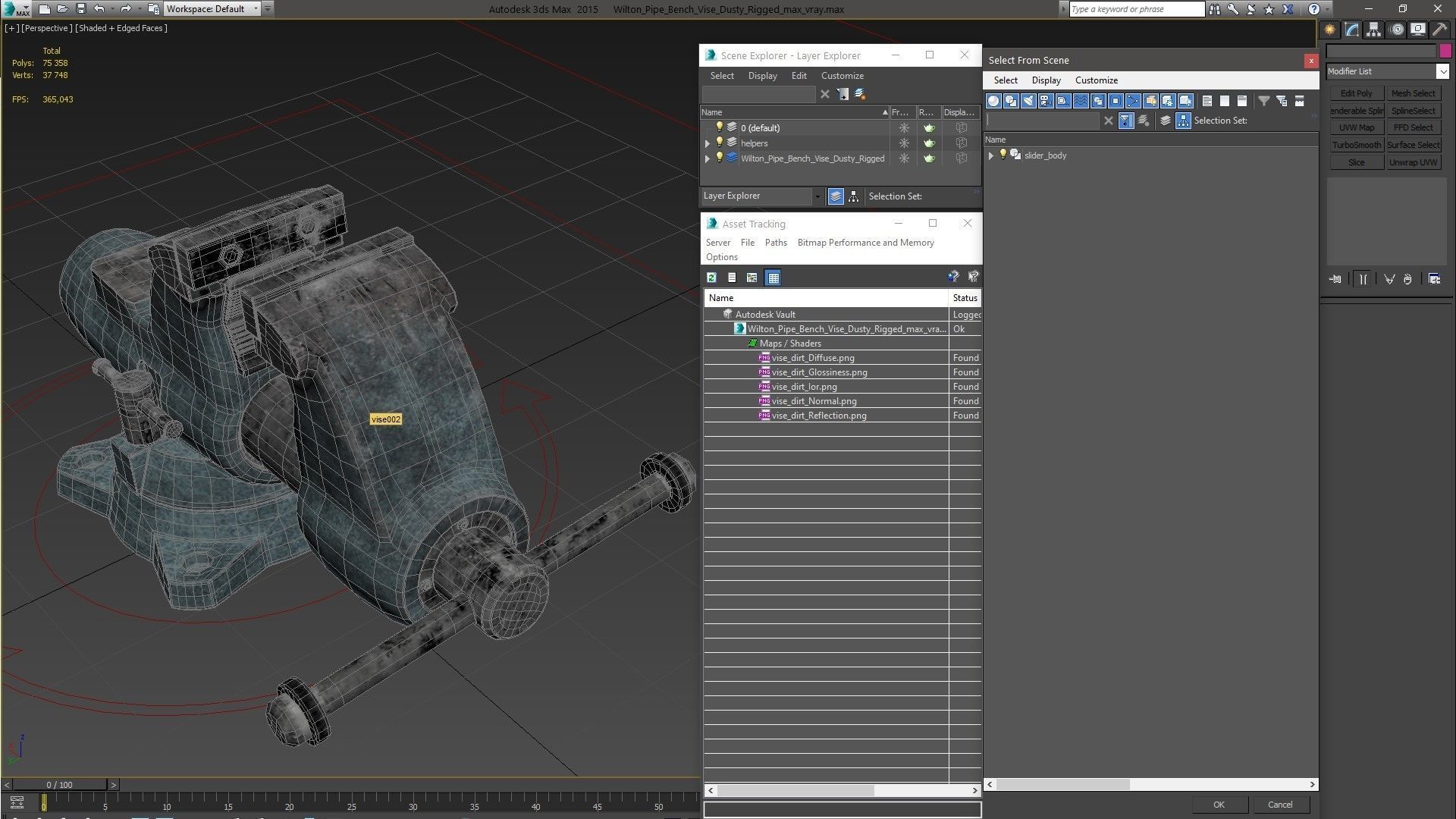Click Select Invert icon in Select From Scene

1241,101
